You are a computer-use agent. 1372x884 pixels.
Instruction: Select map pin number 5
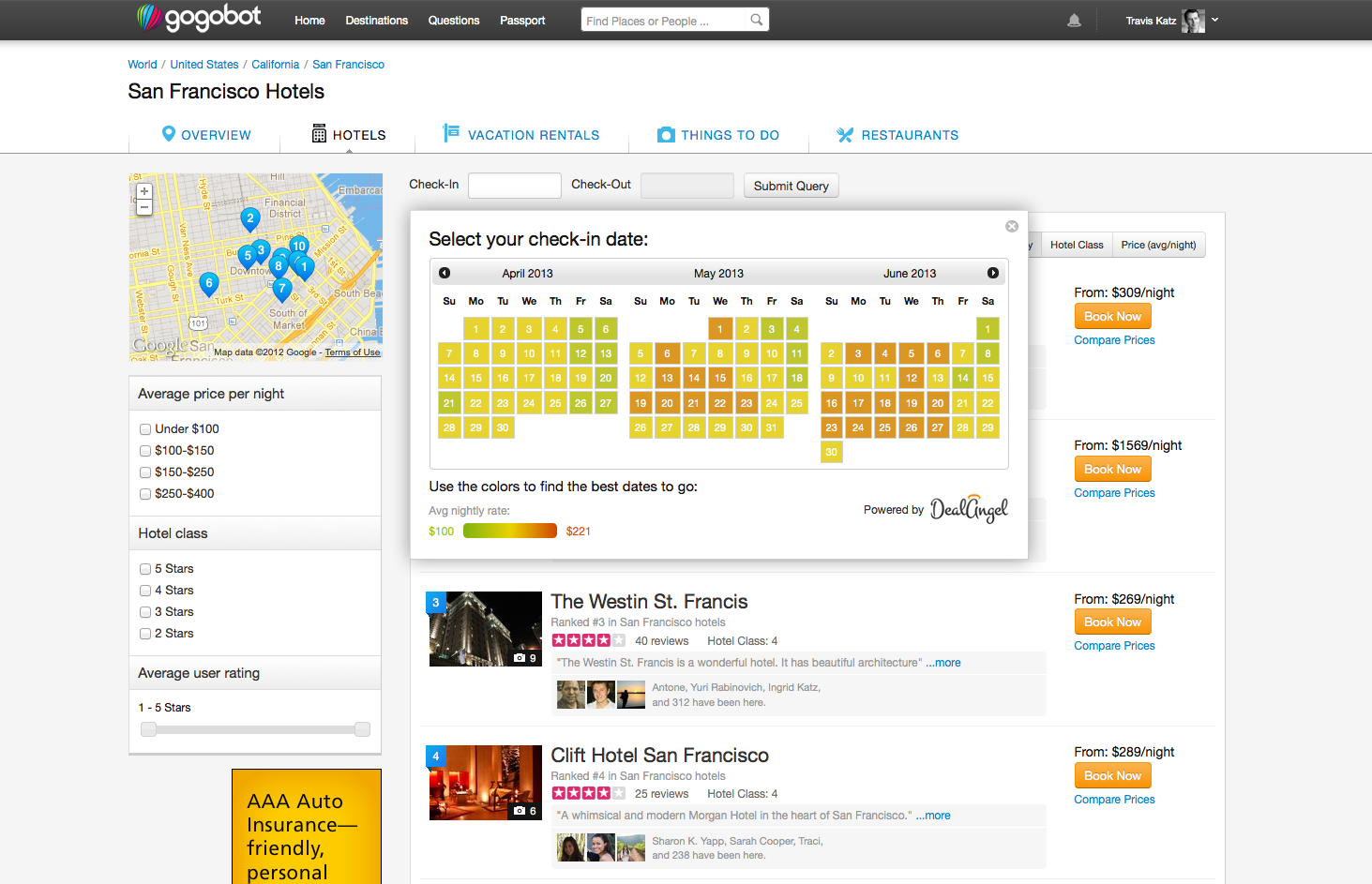[247, 255]
